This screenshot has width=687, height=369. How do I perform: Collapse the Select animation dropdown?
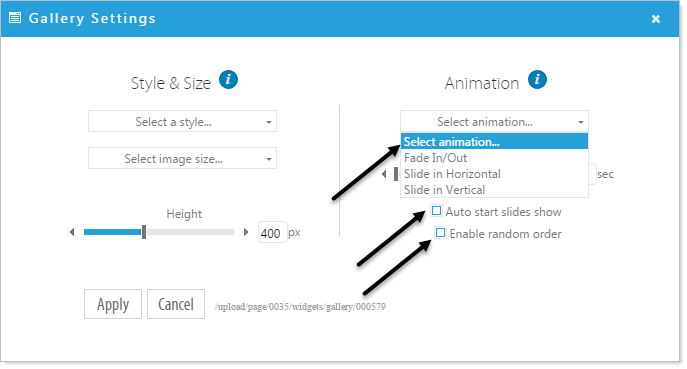[494, 121]
